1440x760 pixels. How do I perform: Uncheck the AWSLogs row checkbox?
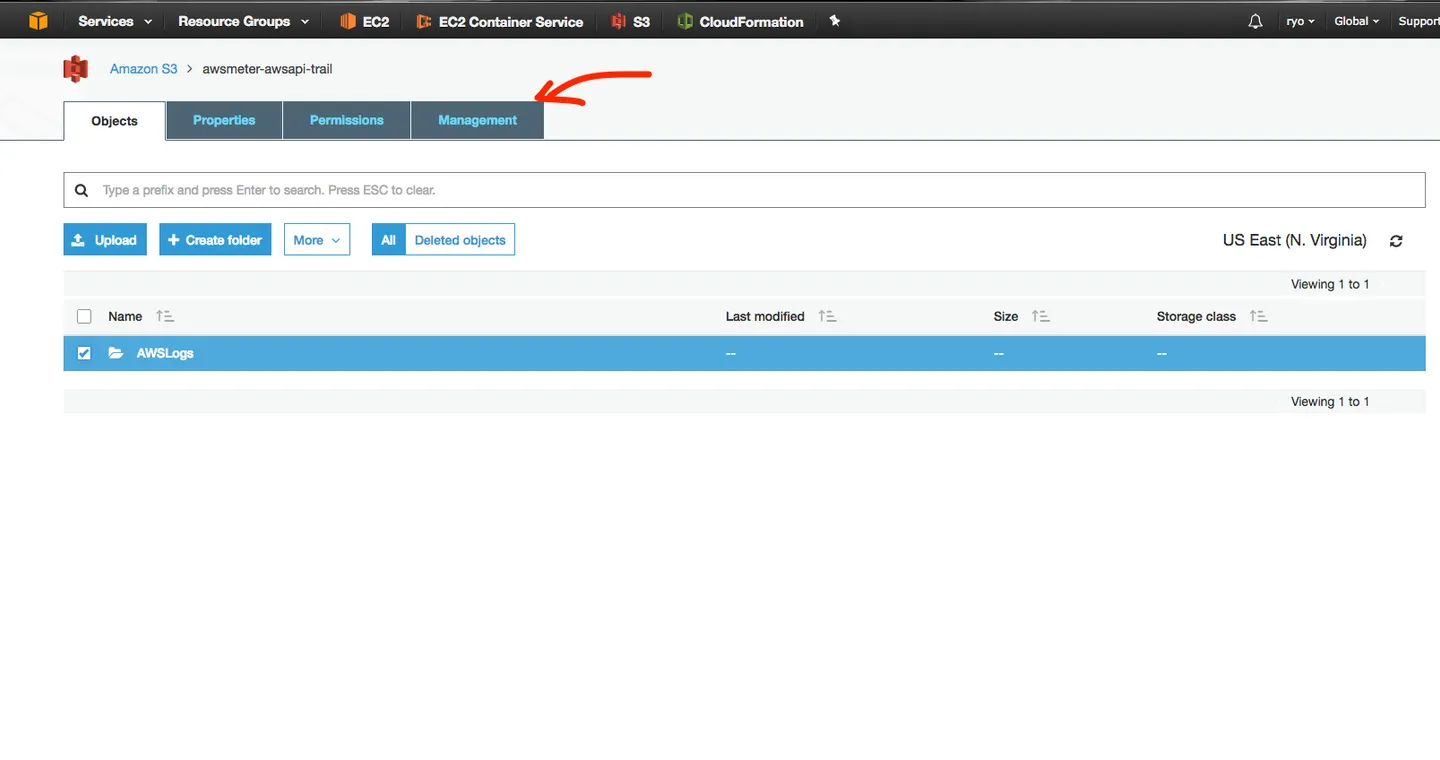point(84,353)
